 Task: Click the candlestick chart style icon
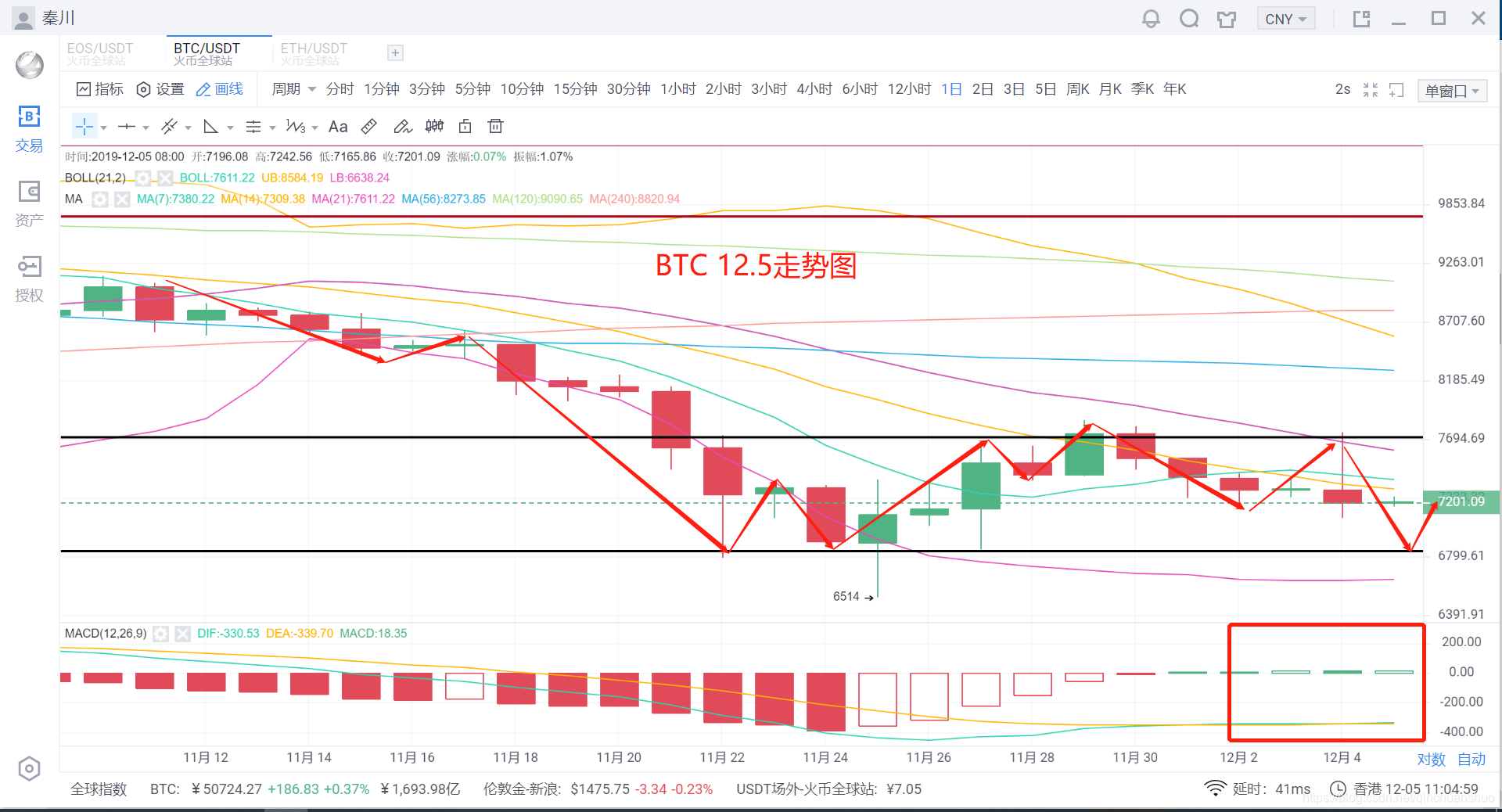pyautogui.click(x=434, y=126)
